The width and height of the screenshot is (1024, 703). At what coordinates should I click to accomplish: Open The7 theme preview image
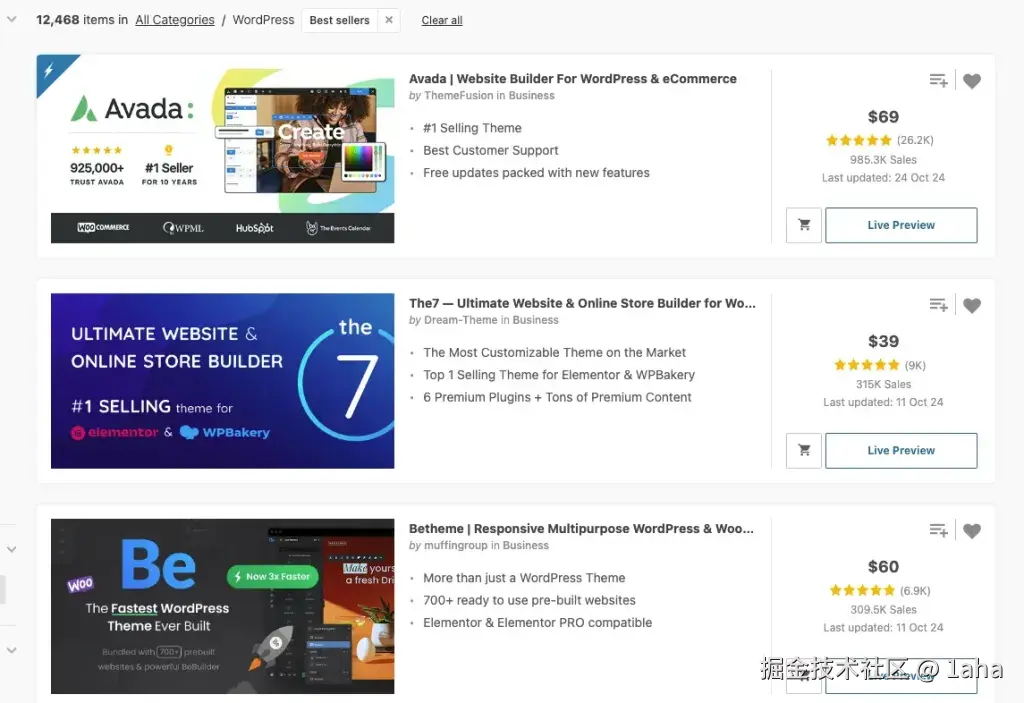coord(222,380)
